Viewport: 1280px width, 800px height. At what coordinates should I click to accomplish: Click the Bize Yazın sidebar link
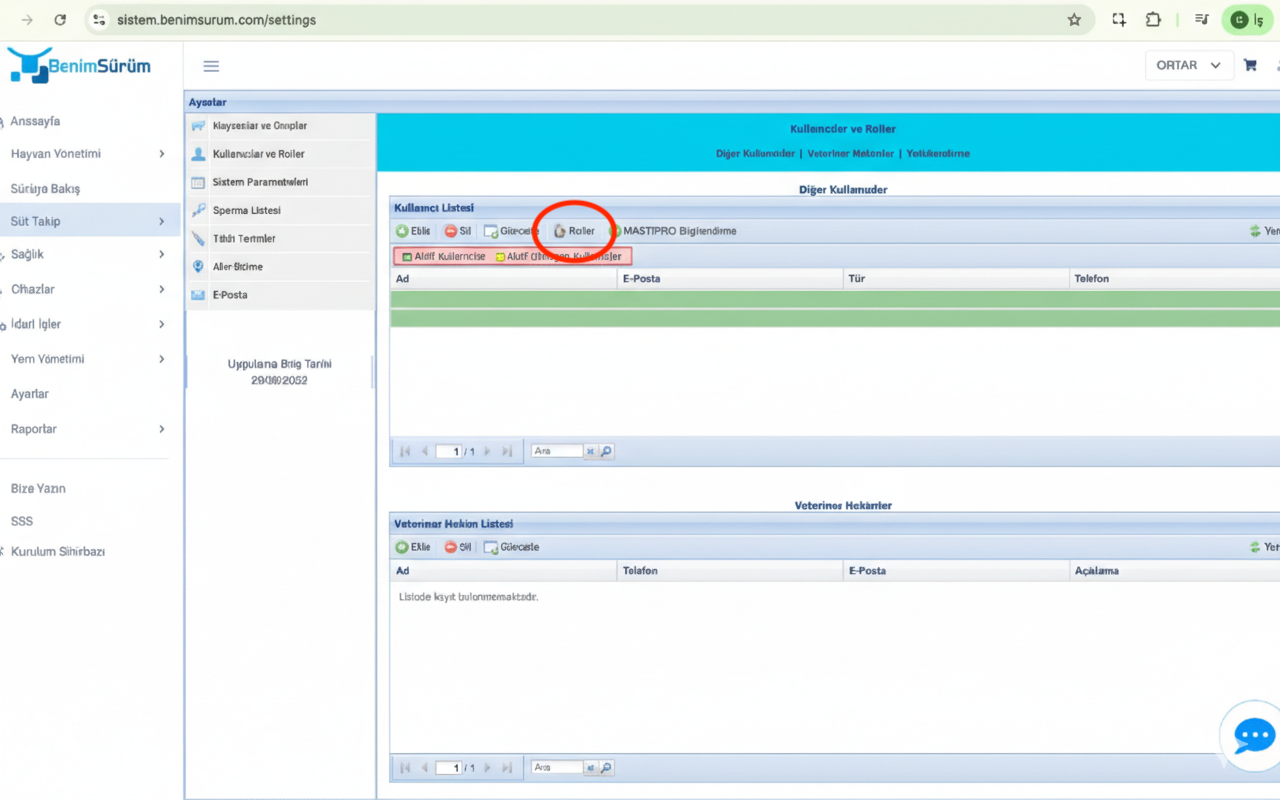(38, 489)
